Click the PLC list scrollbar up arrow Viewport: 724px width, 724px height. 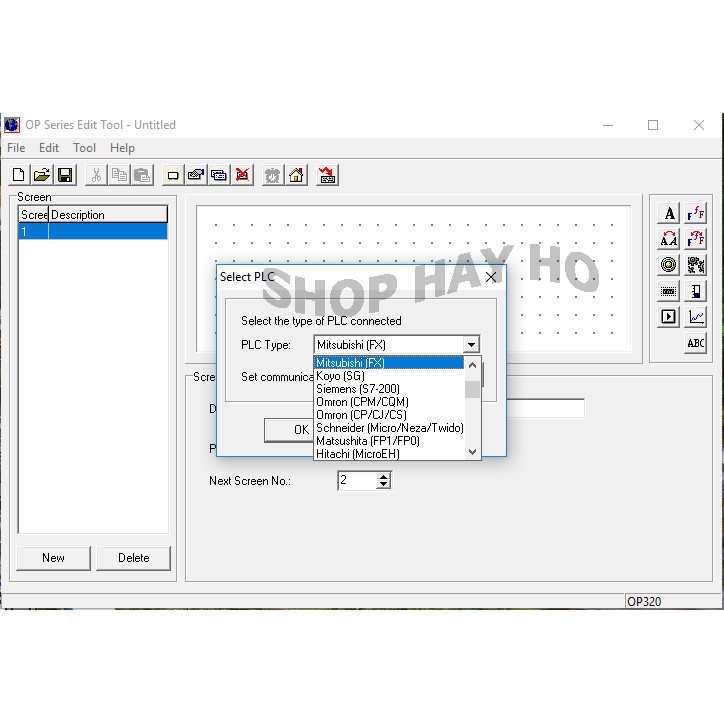click(x=472, y=365)
